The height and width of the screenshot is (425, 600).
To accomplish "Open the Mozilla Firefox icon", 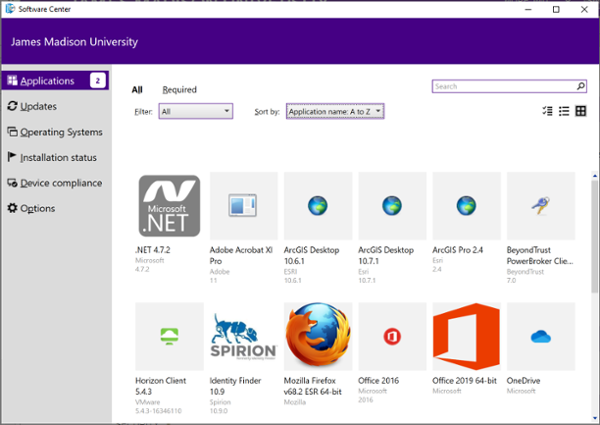I will pyautogui.click(x=318, y=336).
